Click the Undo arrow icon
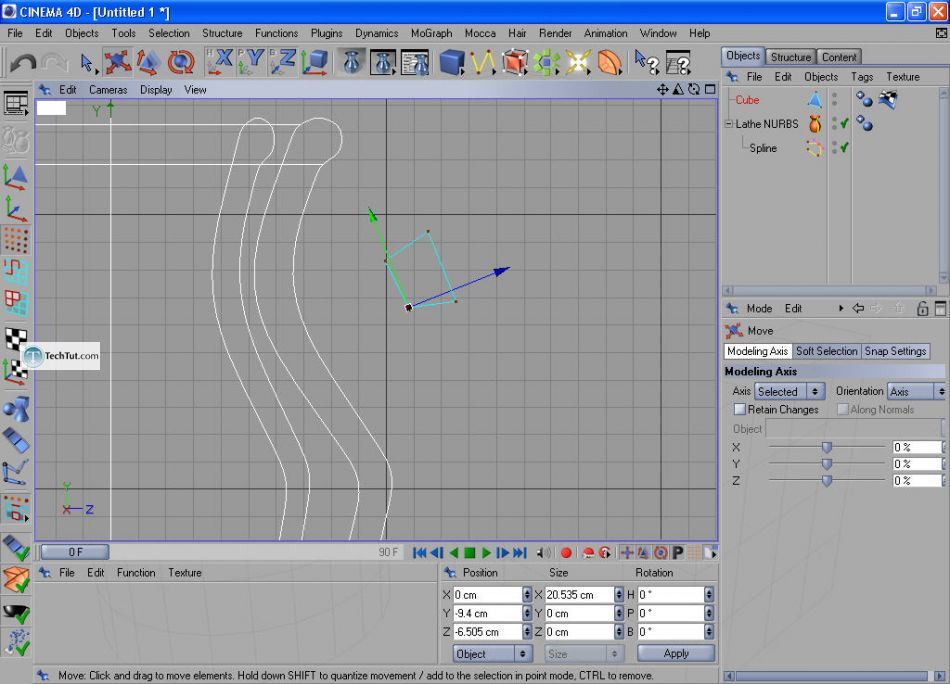Viewport: 950px width, 684px height. 23,63
